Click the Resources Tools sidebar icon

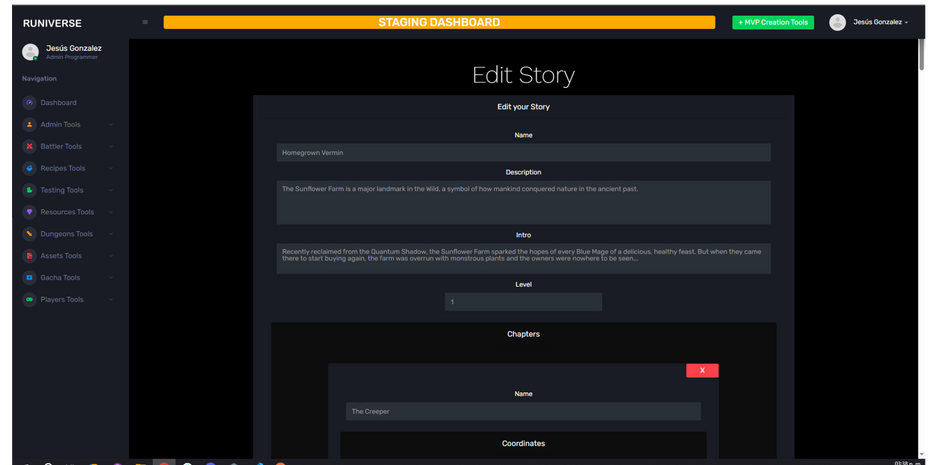pyautogui.click(x=29, y=212)
